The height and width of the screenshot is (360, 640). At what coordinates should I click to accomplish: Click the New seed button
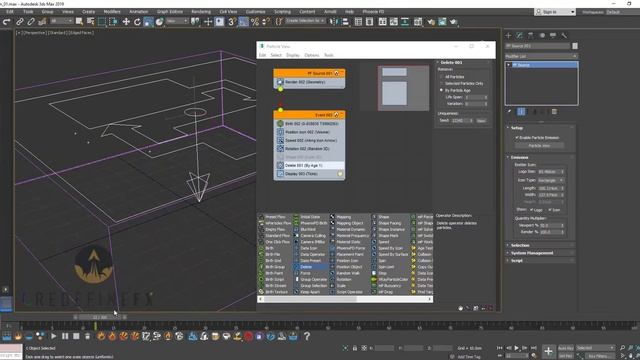482,121
